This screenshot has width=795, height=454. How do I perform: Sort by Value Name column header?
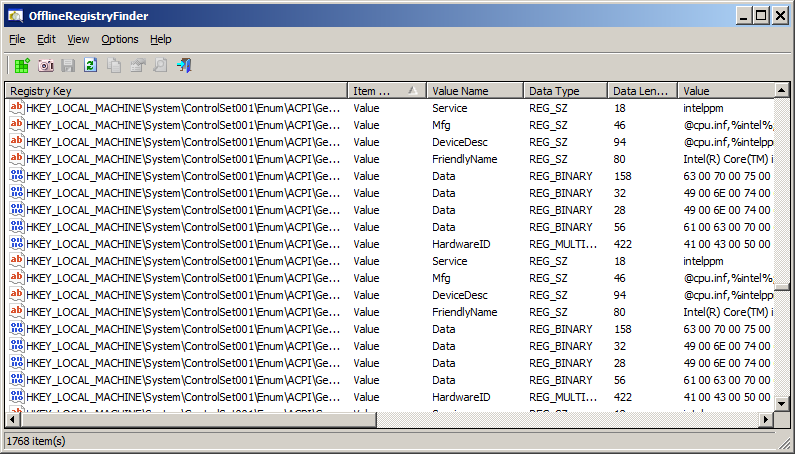tap(474, 91)
